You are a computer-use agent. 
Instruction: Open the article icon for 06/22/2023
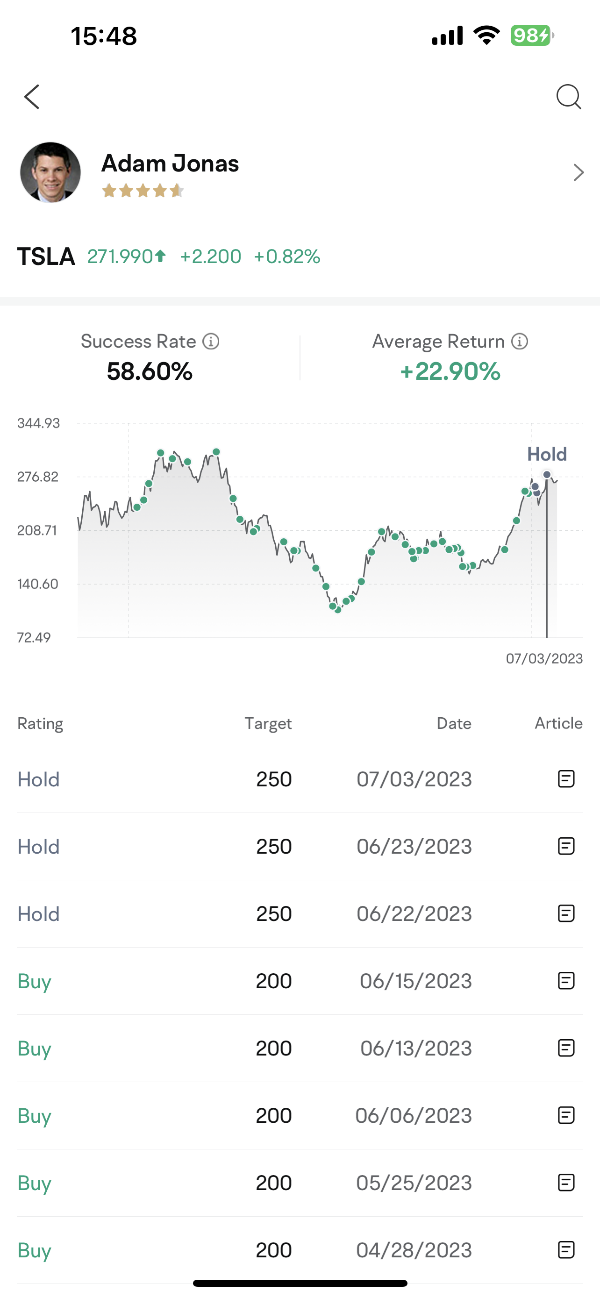566,913
